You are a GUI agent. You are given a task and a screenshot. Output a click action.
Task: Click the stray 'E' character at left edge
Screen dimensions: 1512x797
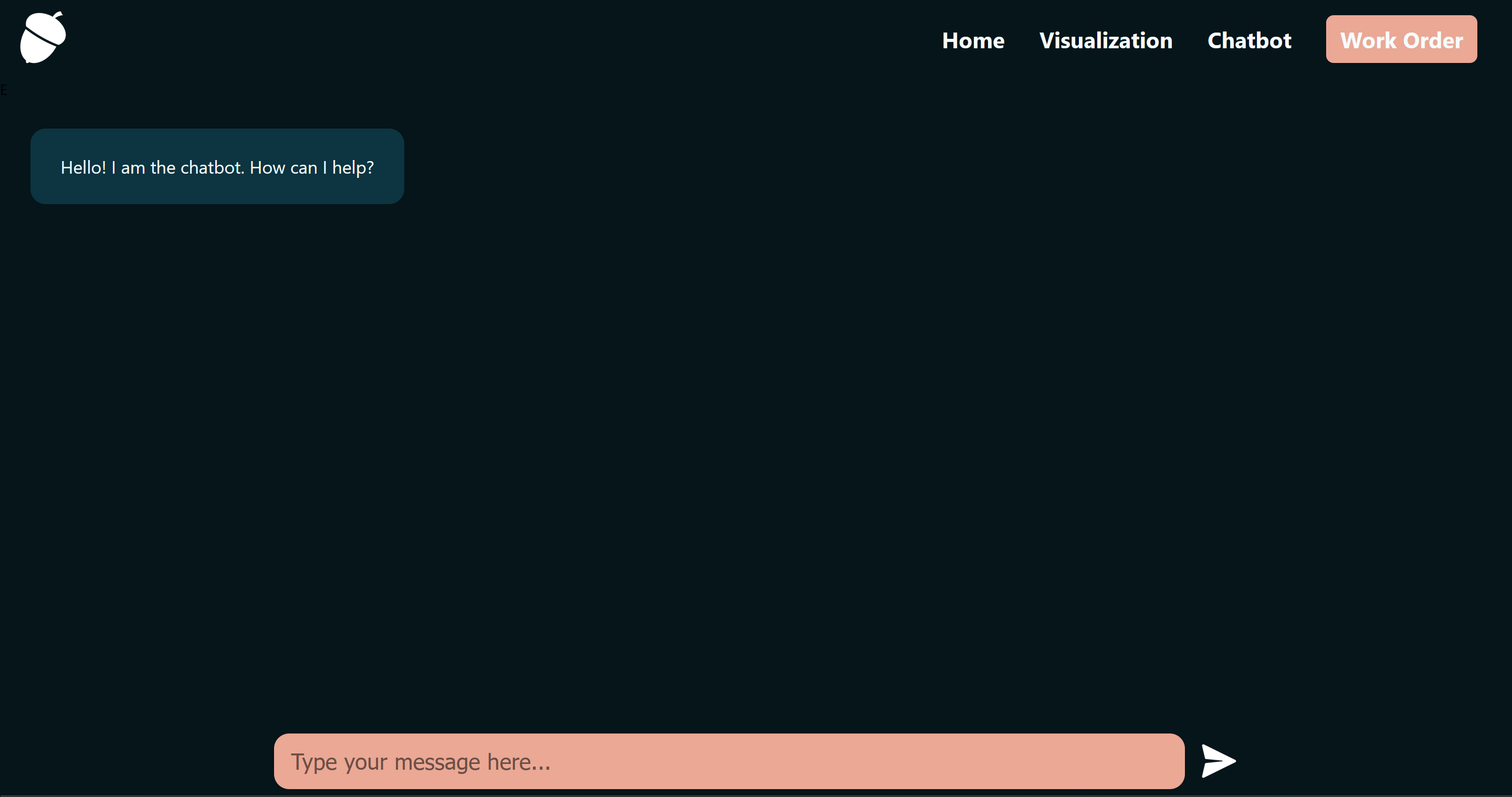(4, 90)
